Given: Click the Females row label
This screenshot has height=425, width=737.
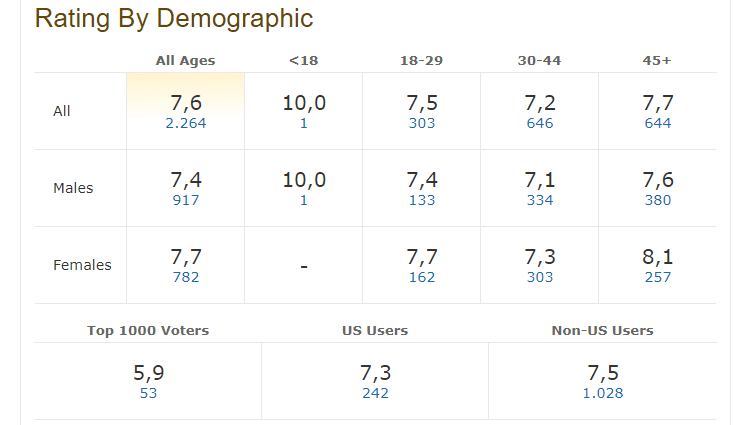Looking at the screenshot, I should [x=82, y=265].
